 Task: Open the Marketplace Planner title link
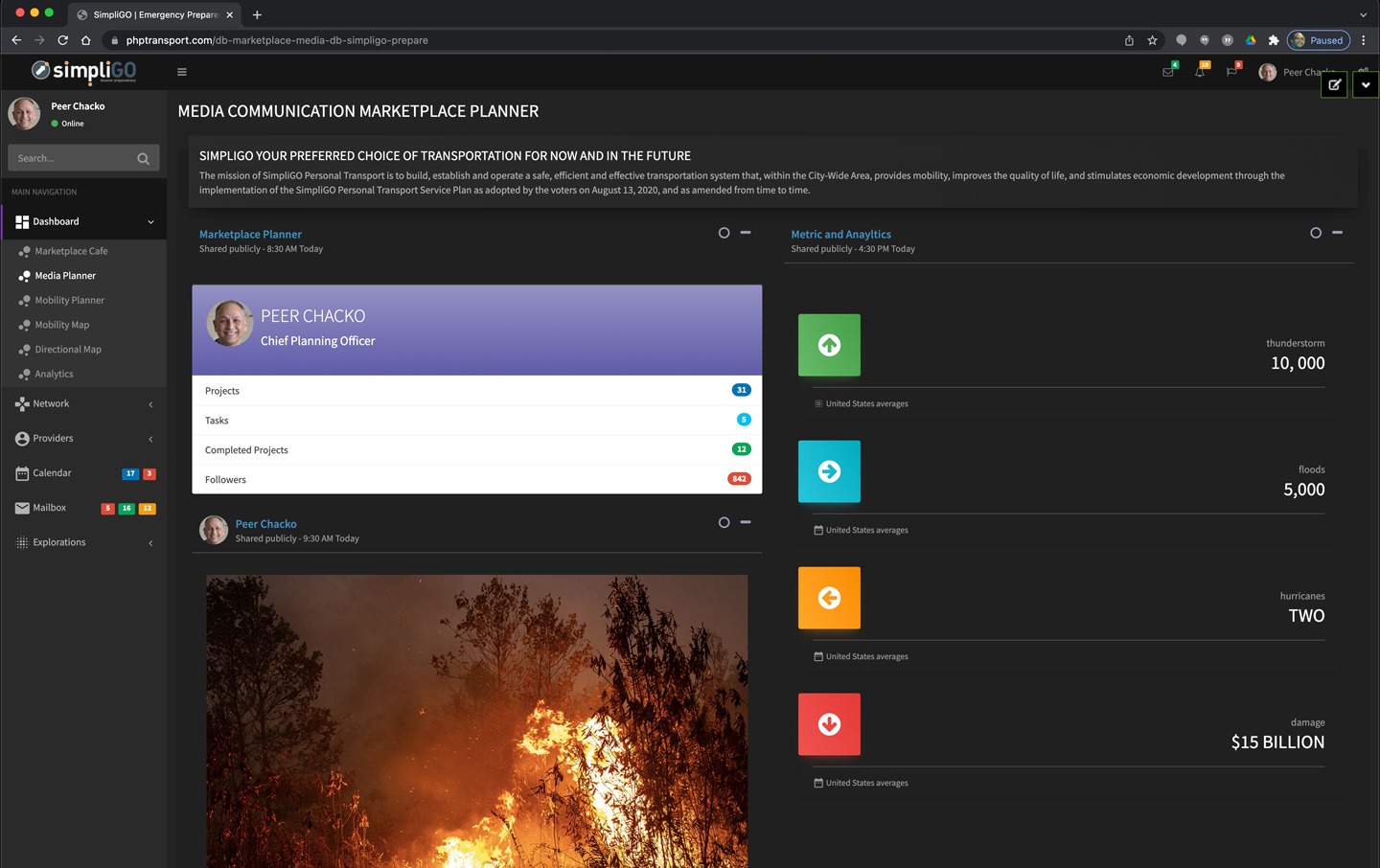[250, 234]
